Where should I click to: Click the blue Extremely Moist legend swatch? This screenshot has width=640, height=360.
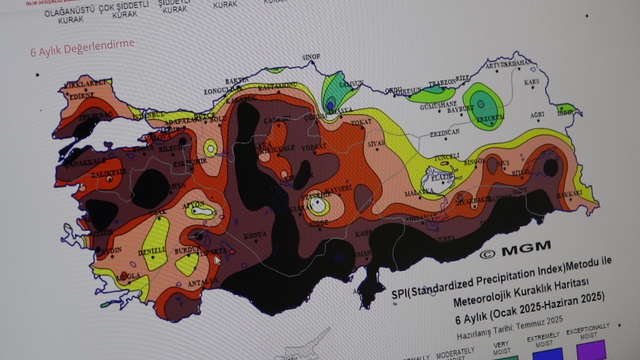(548, 354)
